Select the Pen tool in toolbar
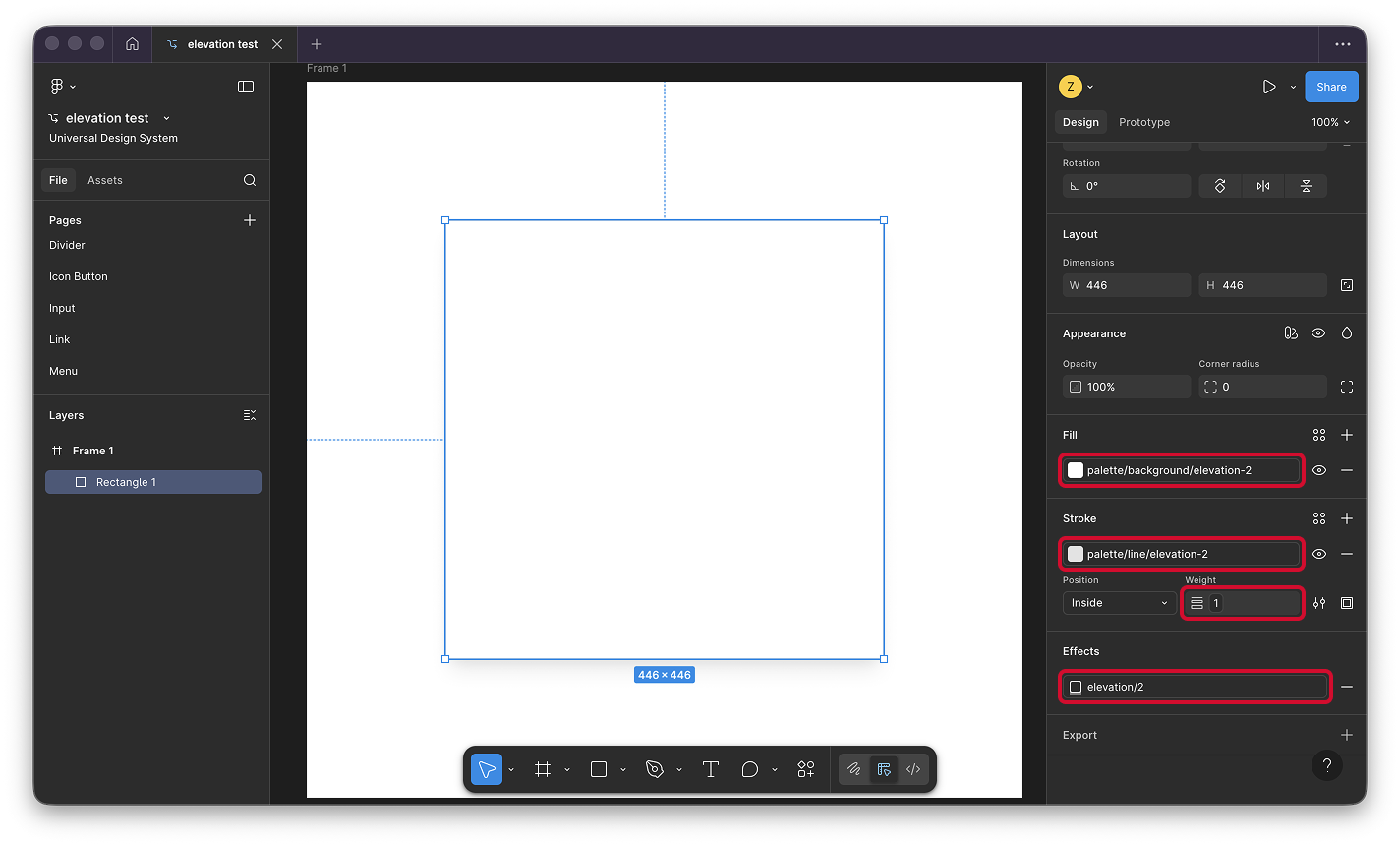The height and width of the screenshot is (846, 1400). [655, 769]
